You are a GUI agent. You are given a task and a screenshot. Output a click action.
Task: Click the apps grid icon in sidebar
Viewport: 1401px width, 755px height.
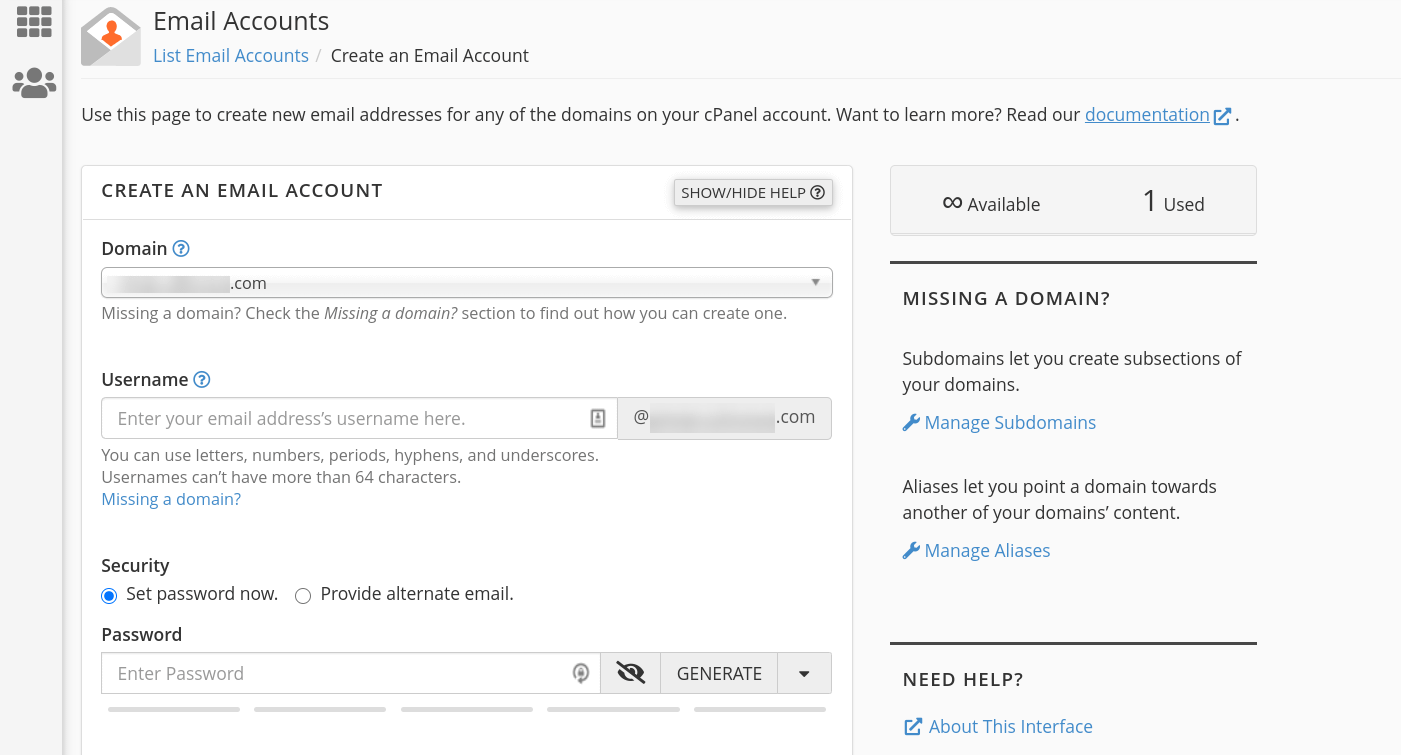[33, 21]
